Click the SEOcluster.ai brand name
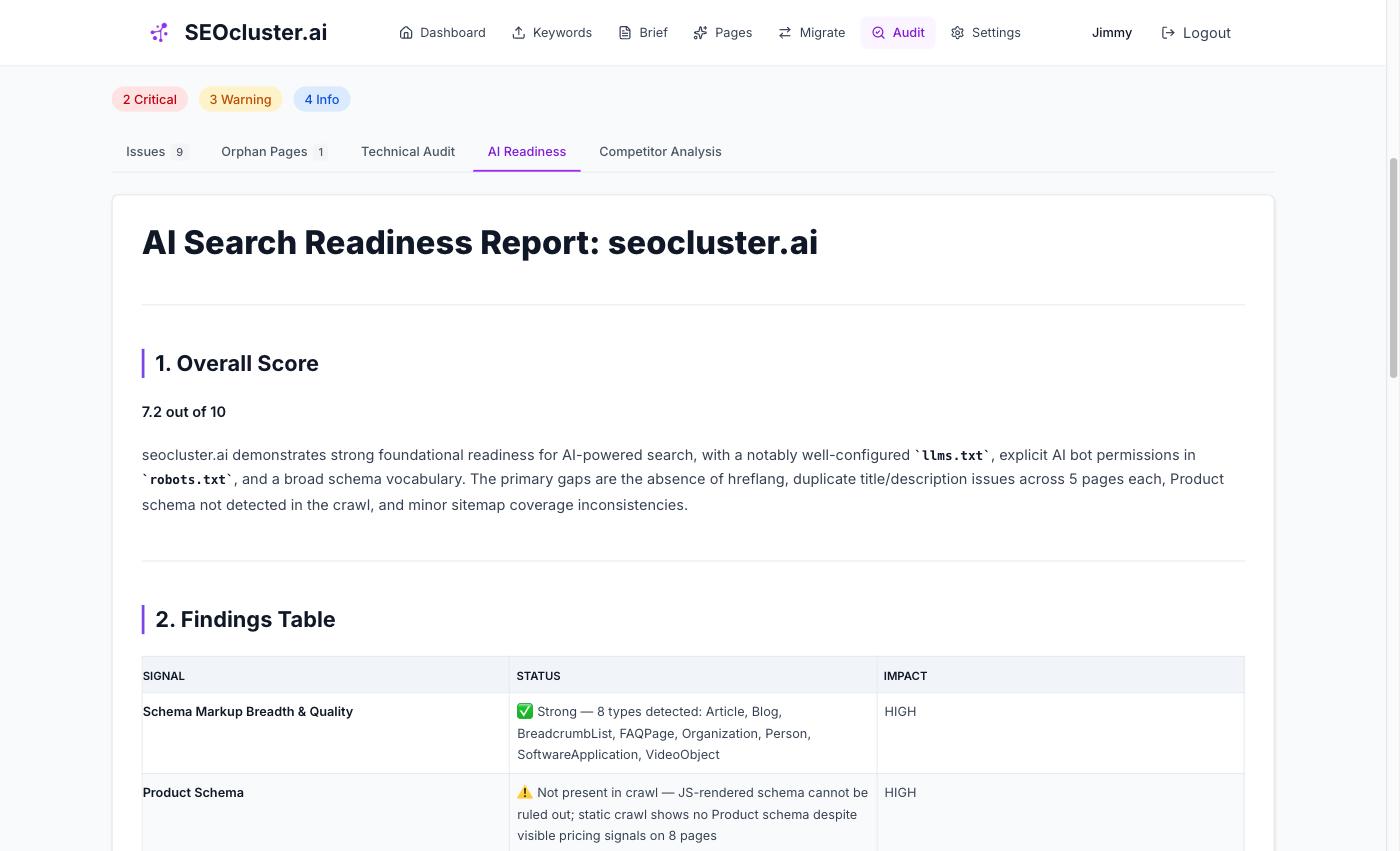Screen dimensions: 1400x851 pos(256,33)
